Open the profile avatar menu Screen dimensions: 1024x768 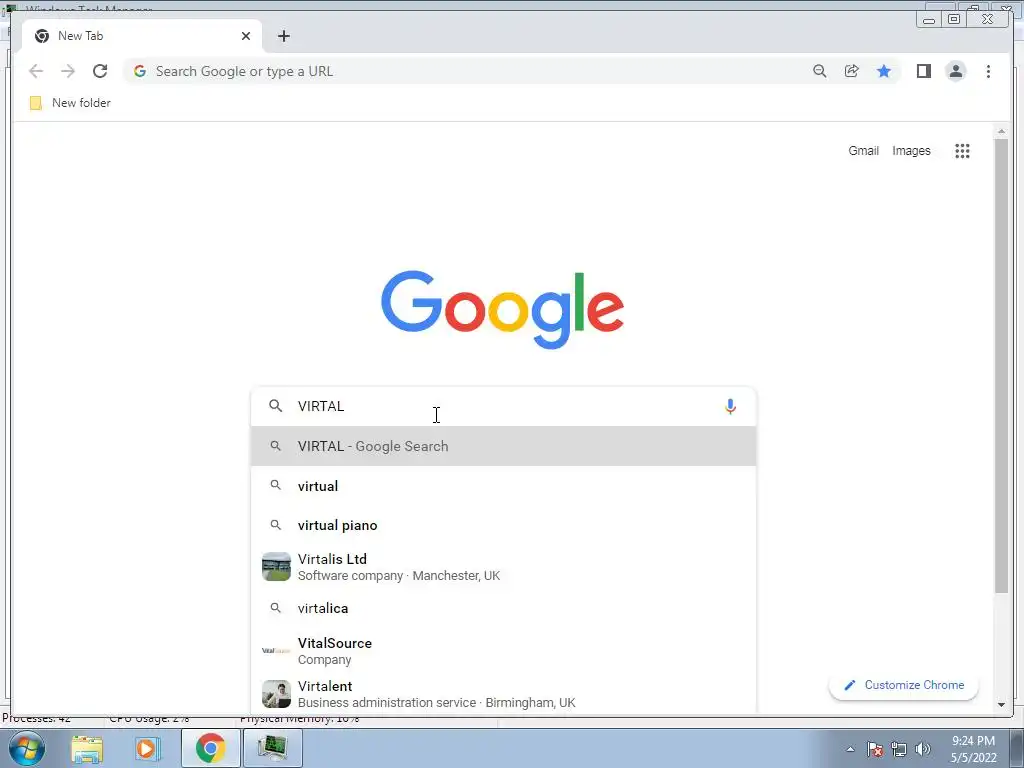pyautogui.click(x=955, y=71)
